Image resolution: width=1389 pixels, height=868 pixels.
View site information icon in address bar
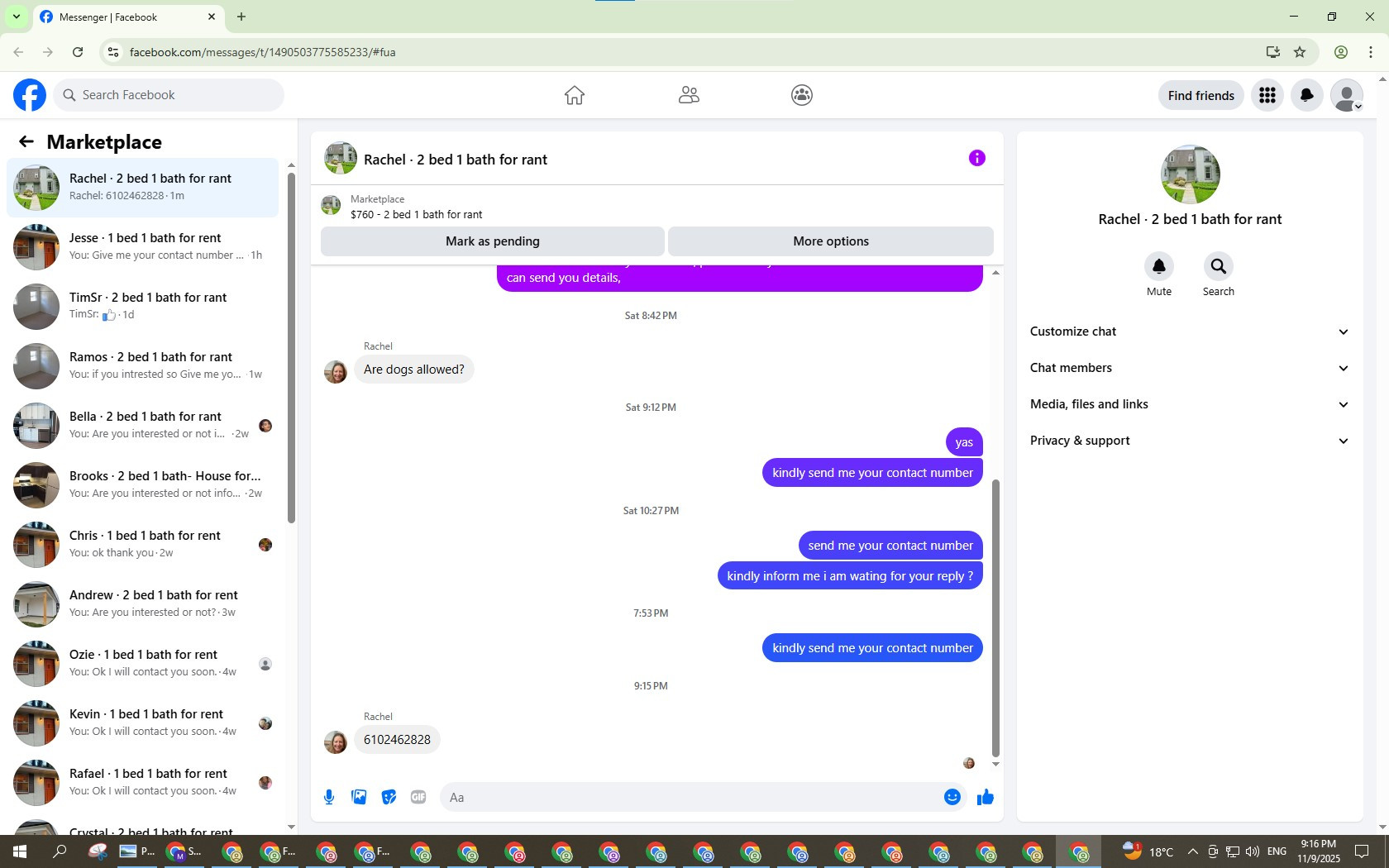pyautogui.click(x=113, y=52)
